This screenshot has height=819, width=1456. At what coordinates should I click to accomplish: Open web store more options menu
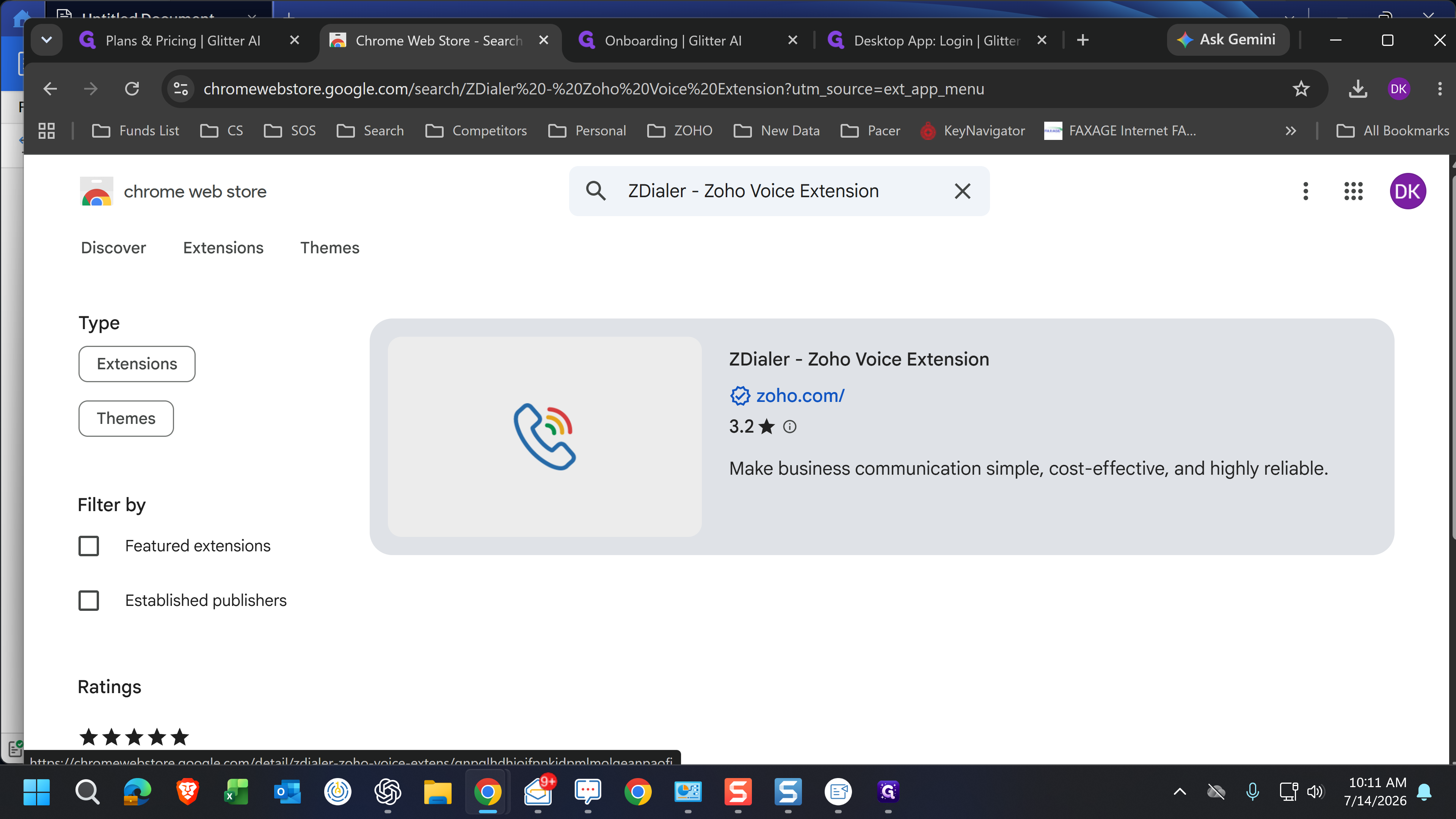coord(1305,191)
